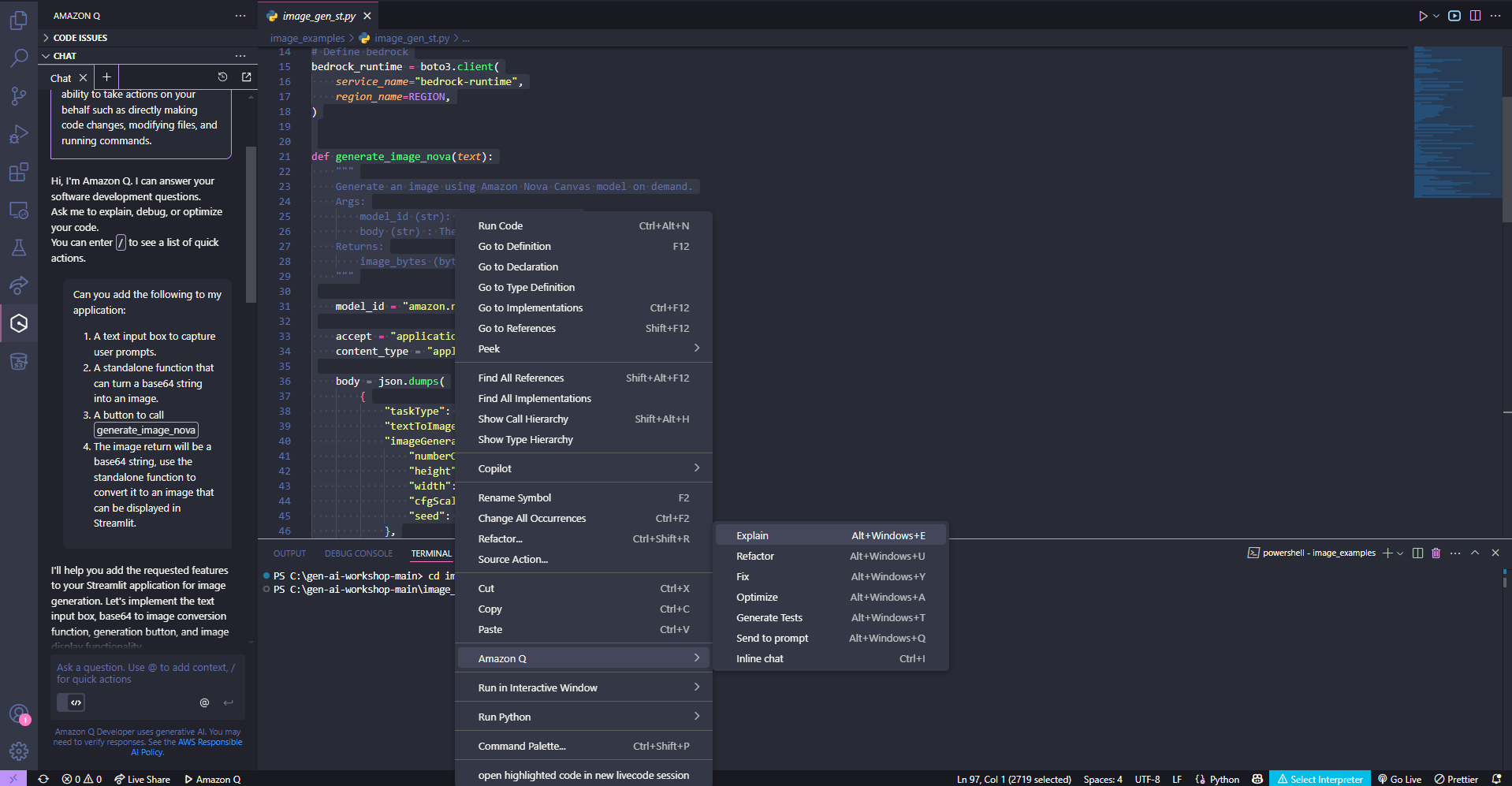Screen dimensions: 1512x786
Task: Choose Refactor in Amazon Q submenu
Action: point(830,556)
